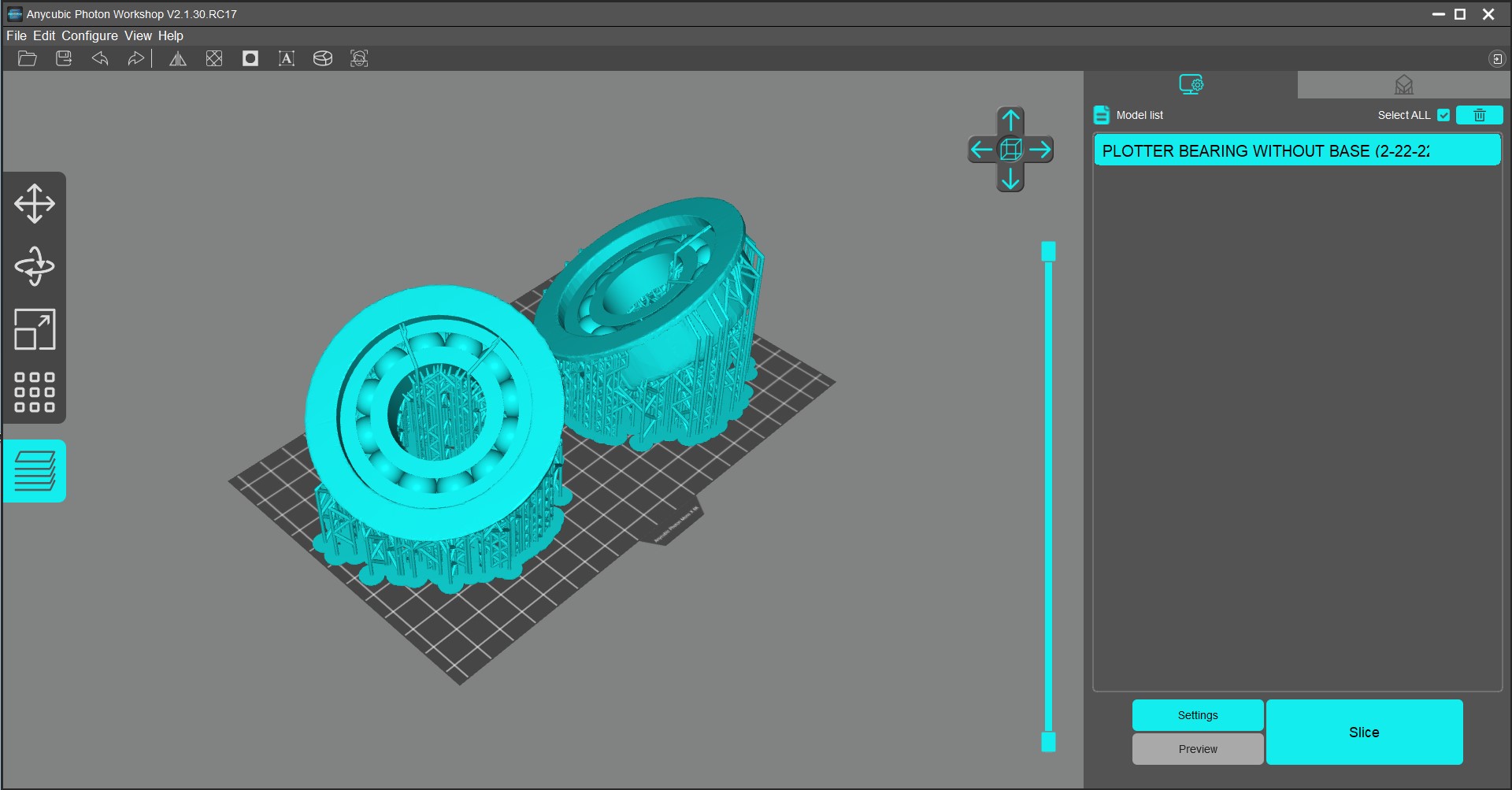Rotate view down with navigation arrow
1512x790 pixels.
point(1010,179)
